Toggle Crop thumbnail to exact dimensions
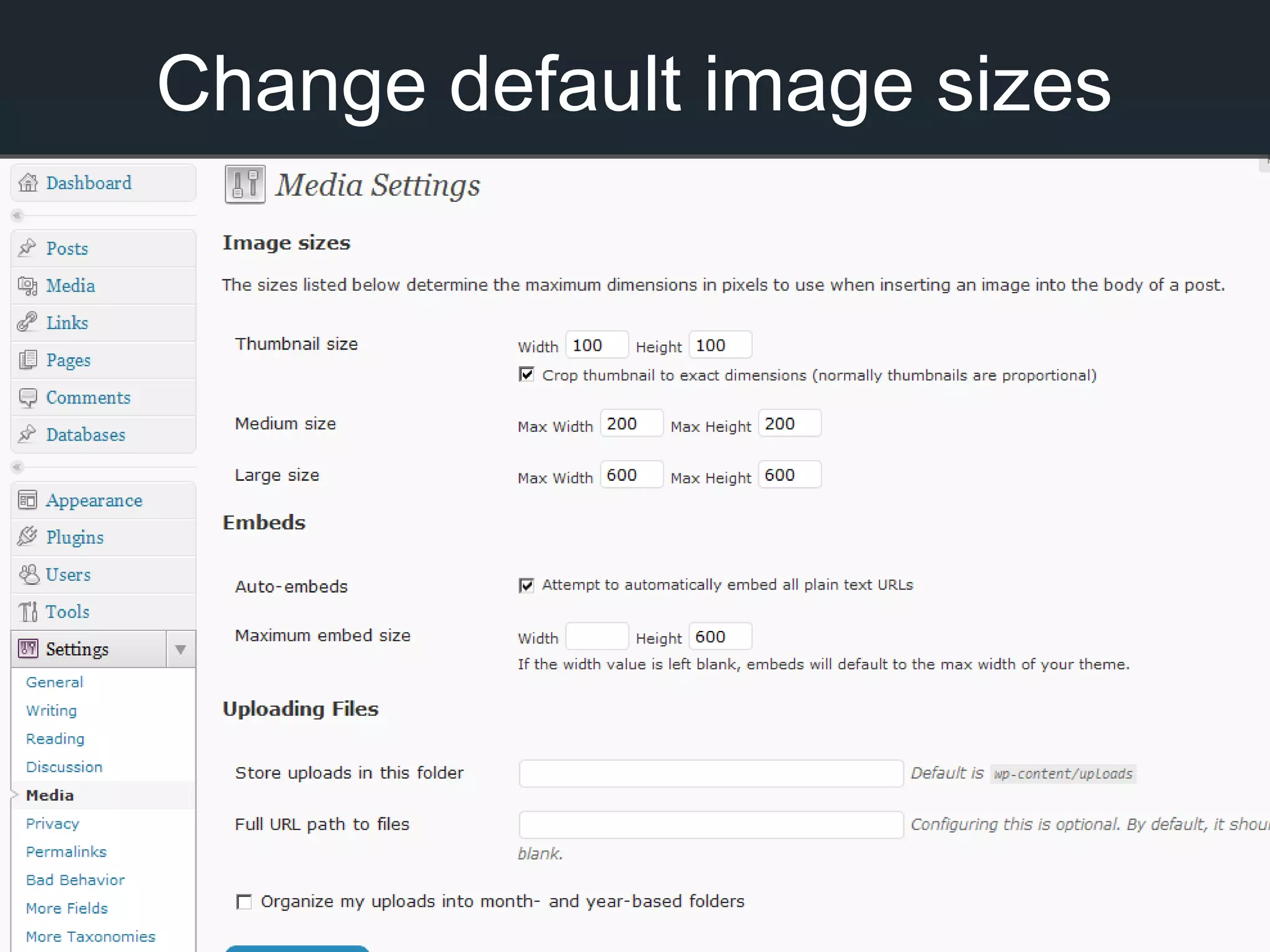Image resolution: width=1270 pixels, height=952 pixels. coord(526,374)
